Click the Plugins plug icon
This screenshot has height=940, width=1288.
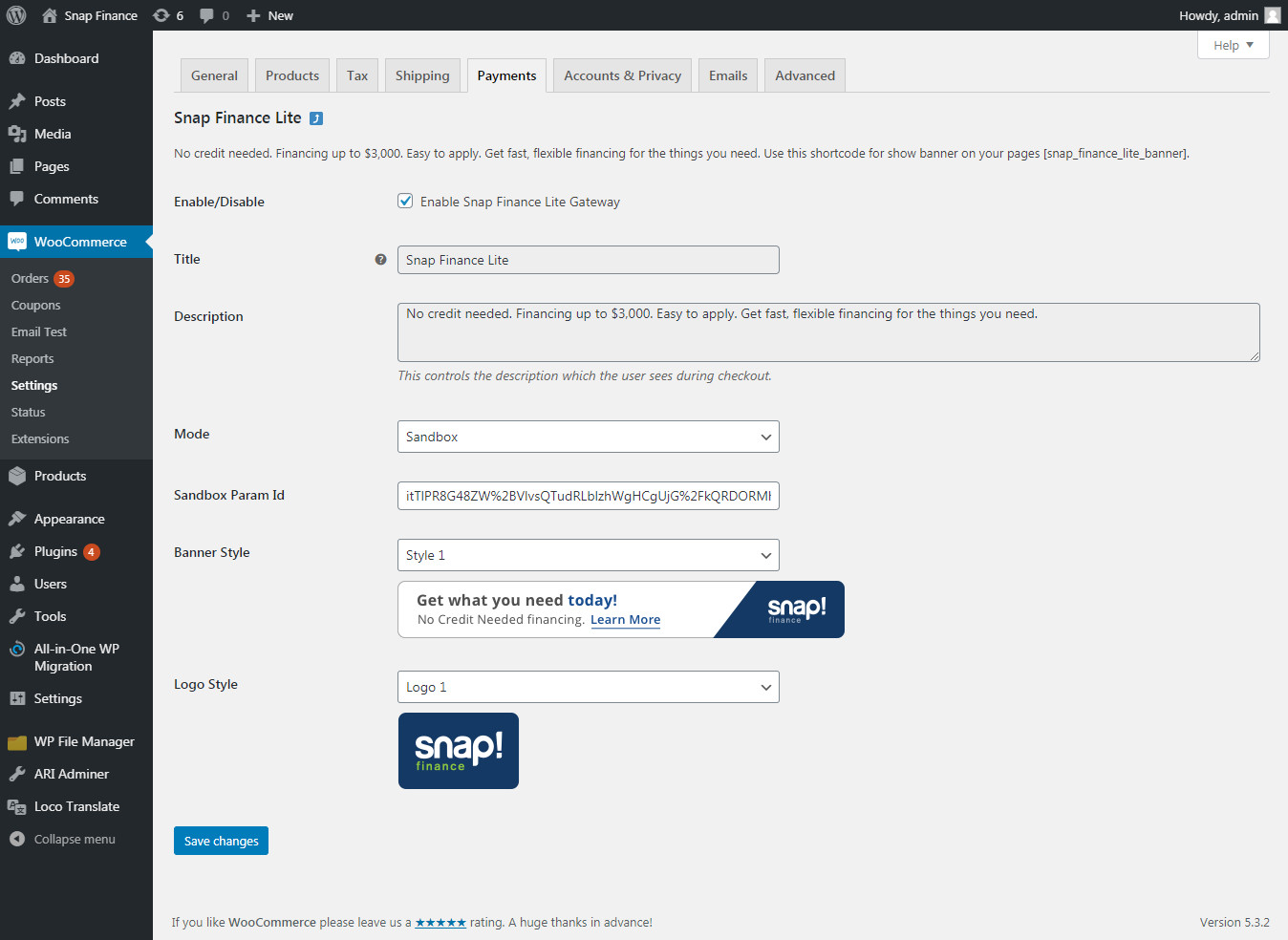pos(17,551)
